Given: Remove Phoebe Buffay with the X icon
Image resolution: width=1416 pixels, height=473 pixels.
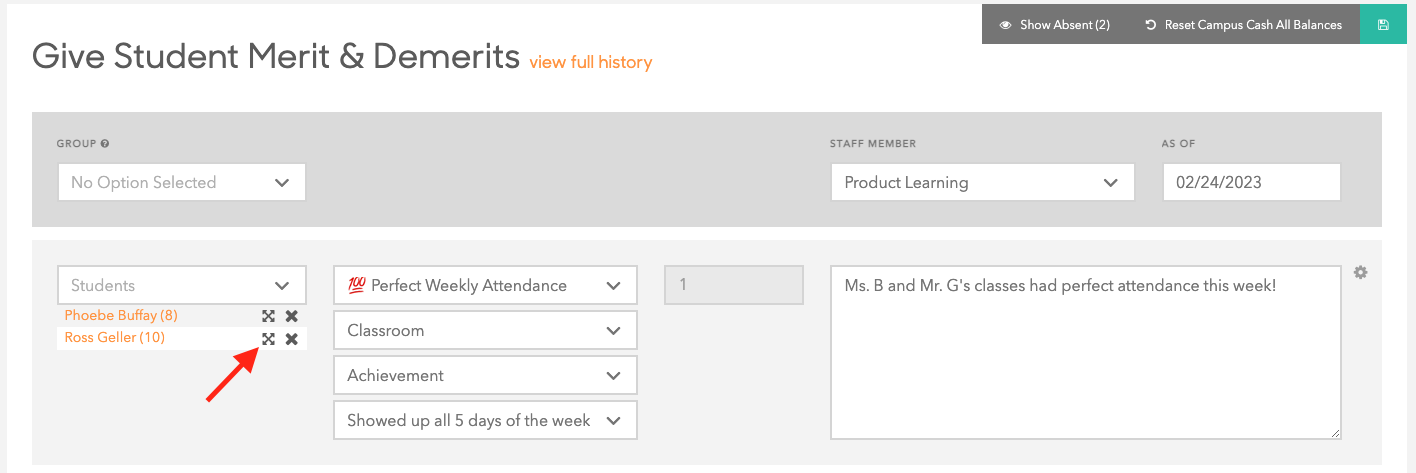Looking at the screenshot, I should 291,316.
